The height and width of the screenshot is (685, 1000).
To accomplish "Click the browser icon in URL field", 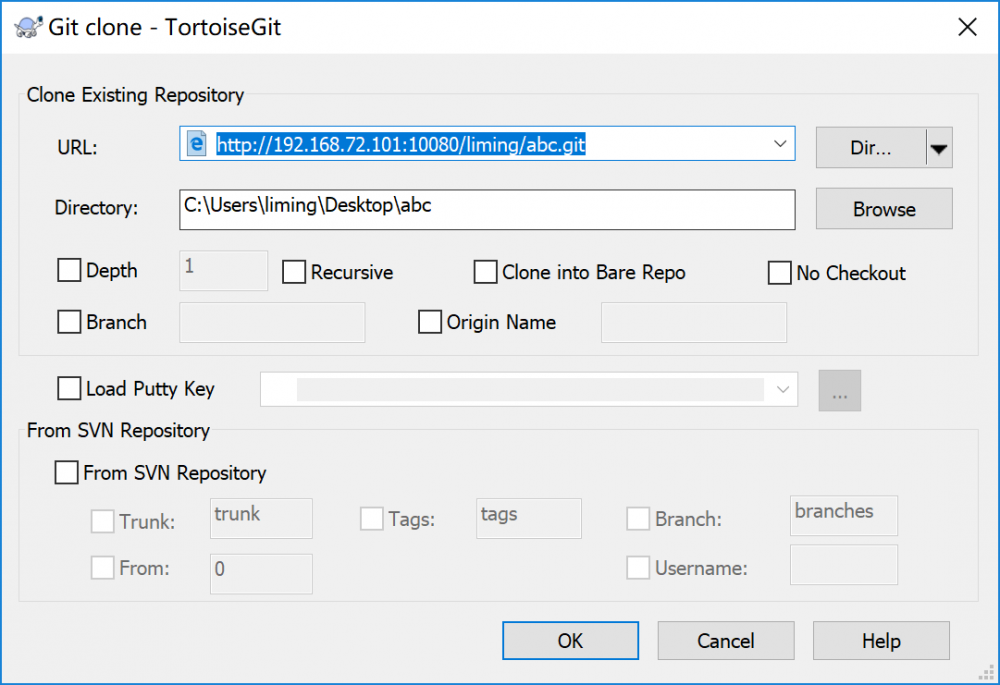I will [x=197, y=144].
